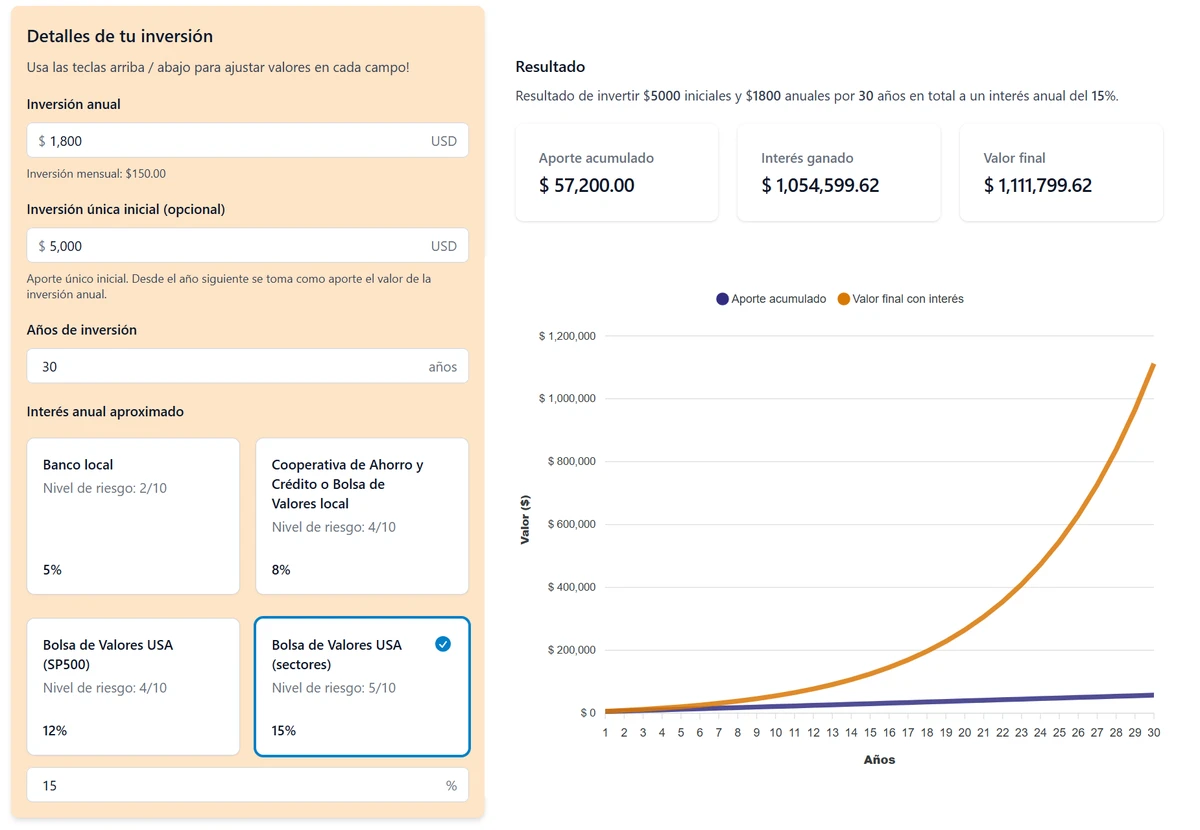Click the purple Aporte acumulado legend dot
Screen dimensions: 1200x830
(x=722, y=299)
